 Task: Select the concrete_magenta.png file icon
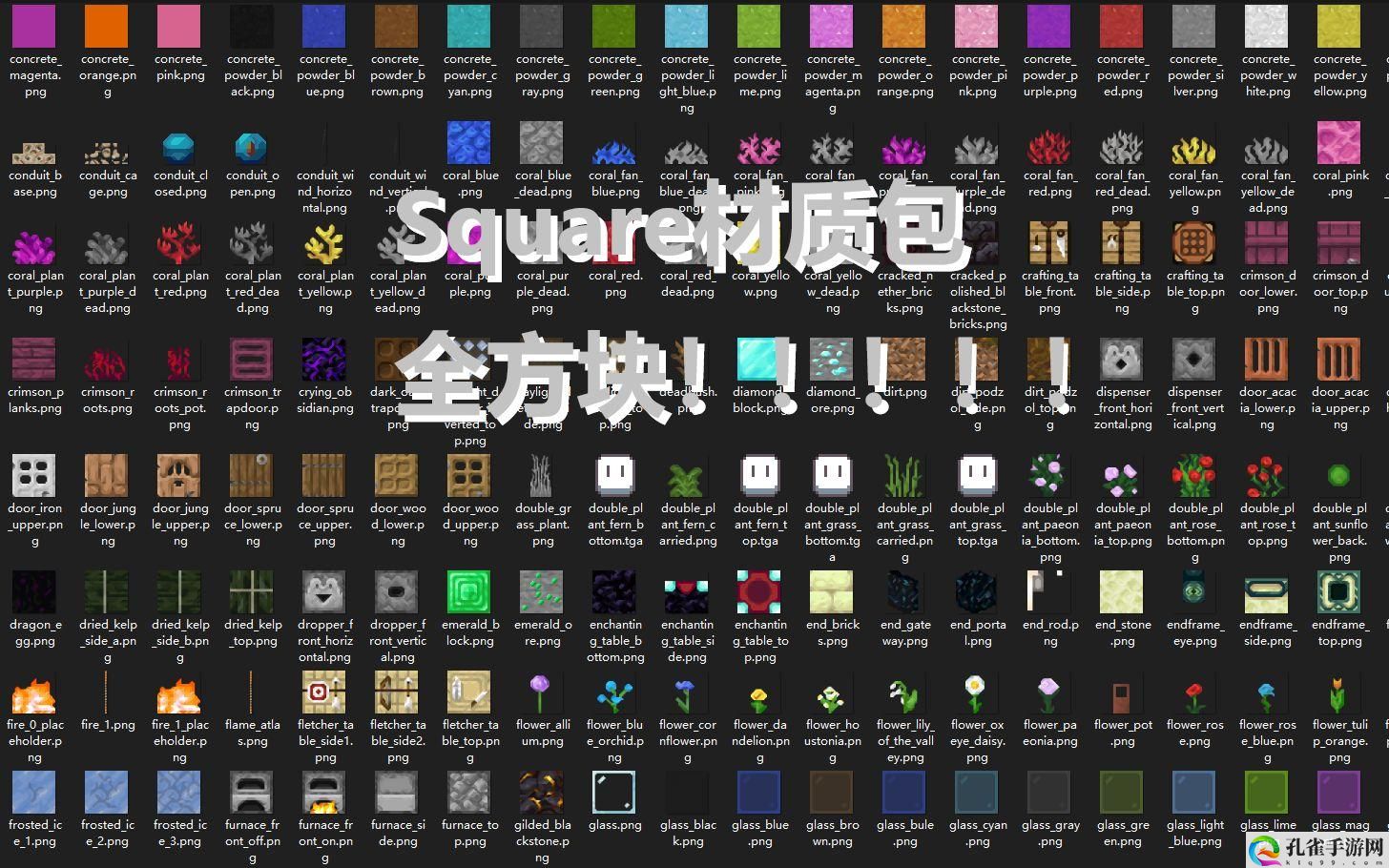(34, 26)
